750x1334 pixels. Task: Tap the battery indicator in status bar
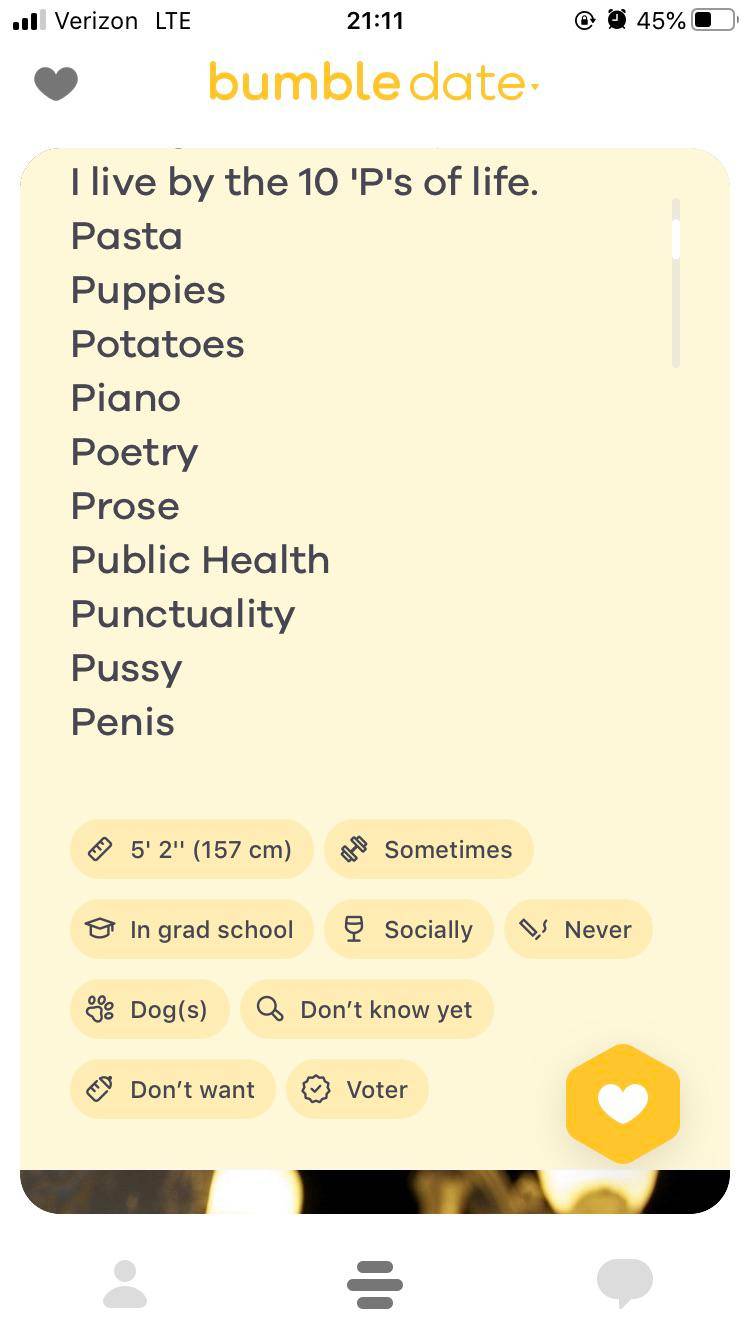(714, 20)
